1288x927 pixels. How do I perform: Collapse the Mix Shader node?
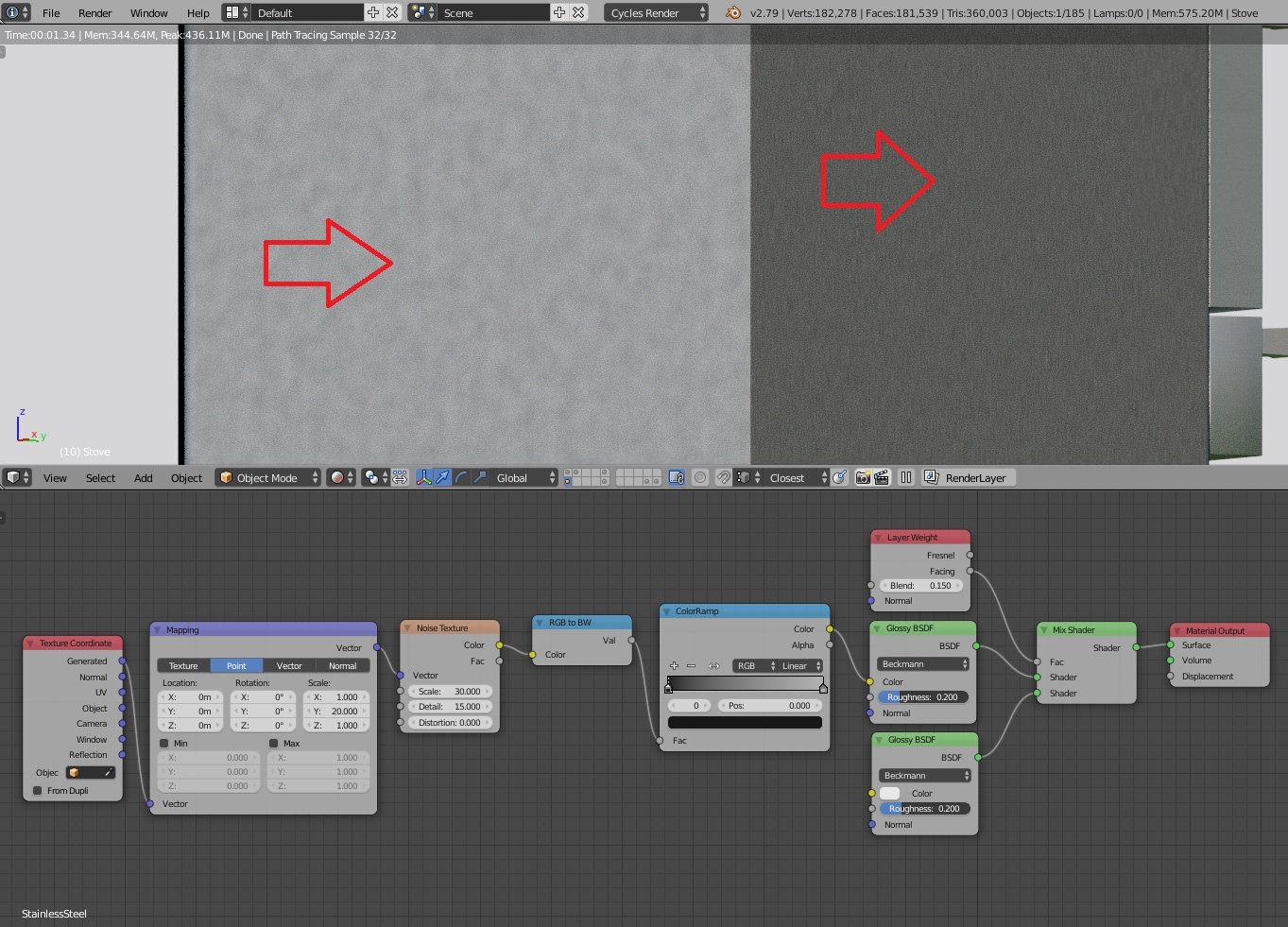tap(1044, 629)
